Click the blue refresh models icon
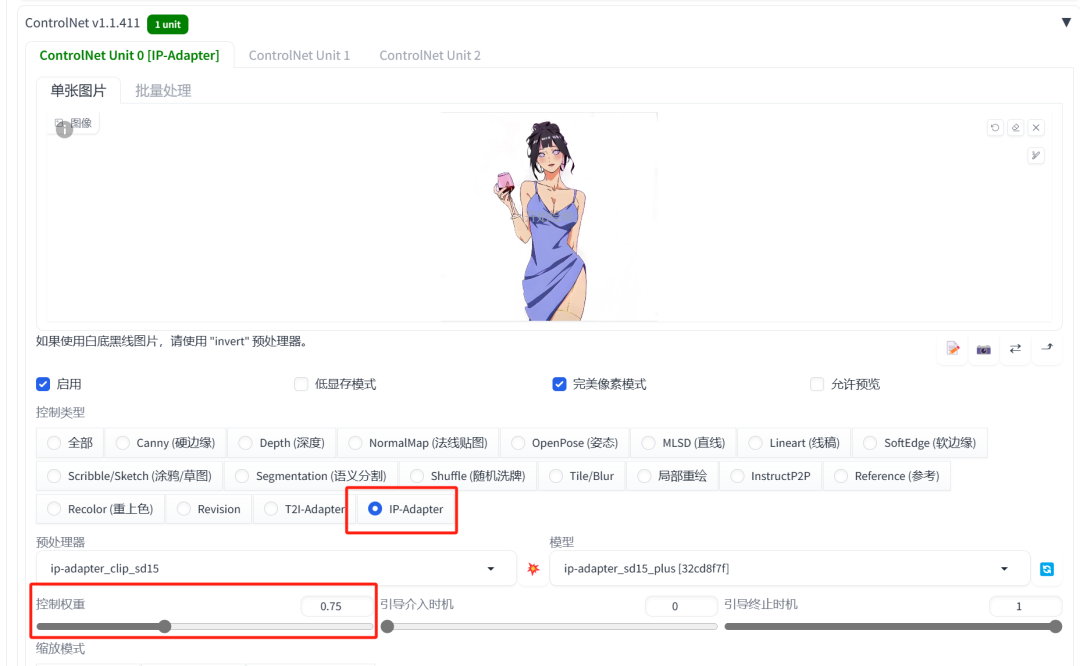 coord(1047,569)
